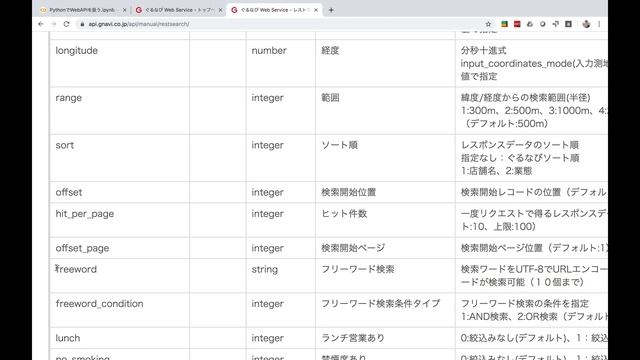Select the freeword_condition parameter name
The image size is (640, 360).
pyautogui.click(x=100, y=304)
